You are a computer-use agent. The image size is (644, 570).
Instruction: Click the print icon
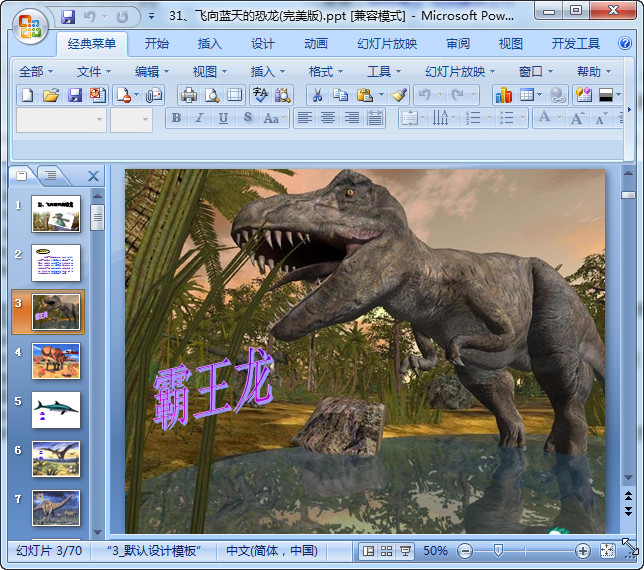pyautogui.click(x=189, y=95)
